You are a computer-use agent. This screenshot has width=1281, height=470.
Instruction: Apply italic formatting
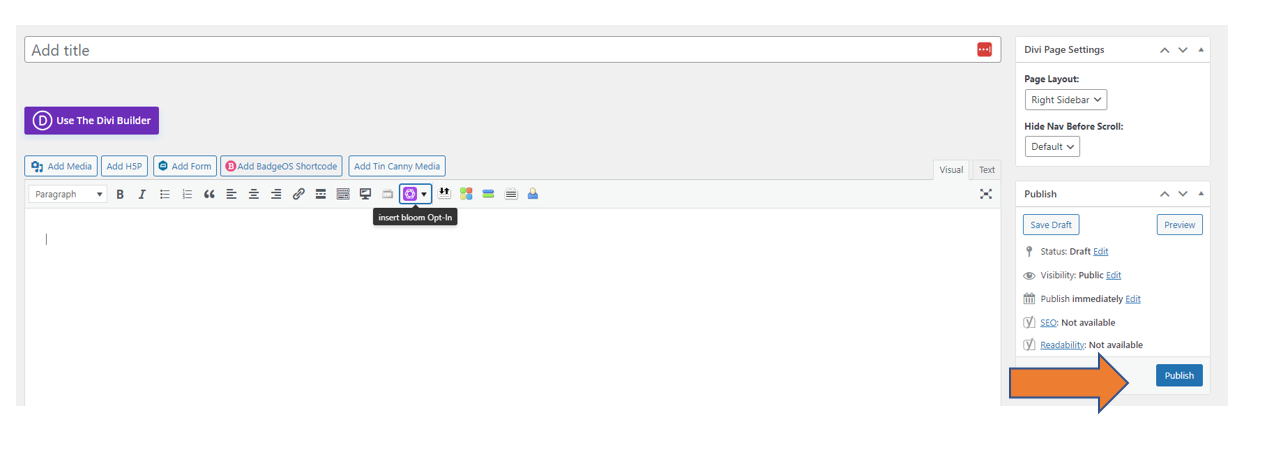(142, 194)
